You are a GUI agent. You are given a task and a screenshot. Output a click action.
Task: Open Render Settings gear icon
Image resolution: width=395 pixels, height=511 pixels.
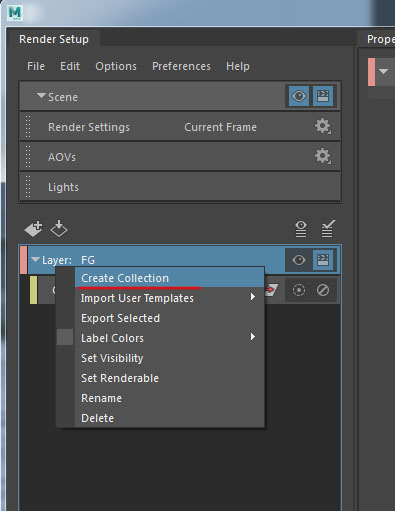pyautogui.click(x=323, y=126)
